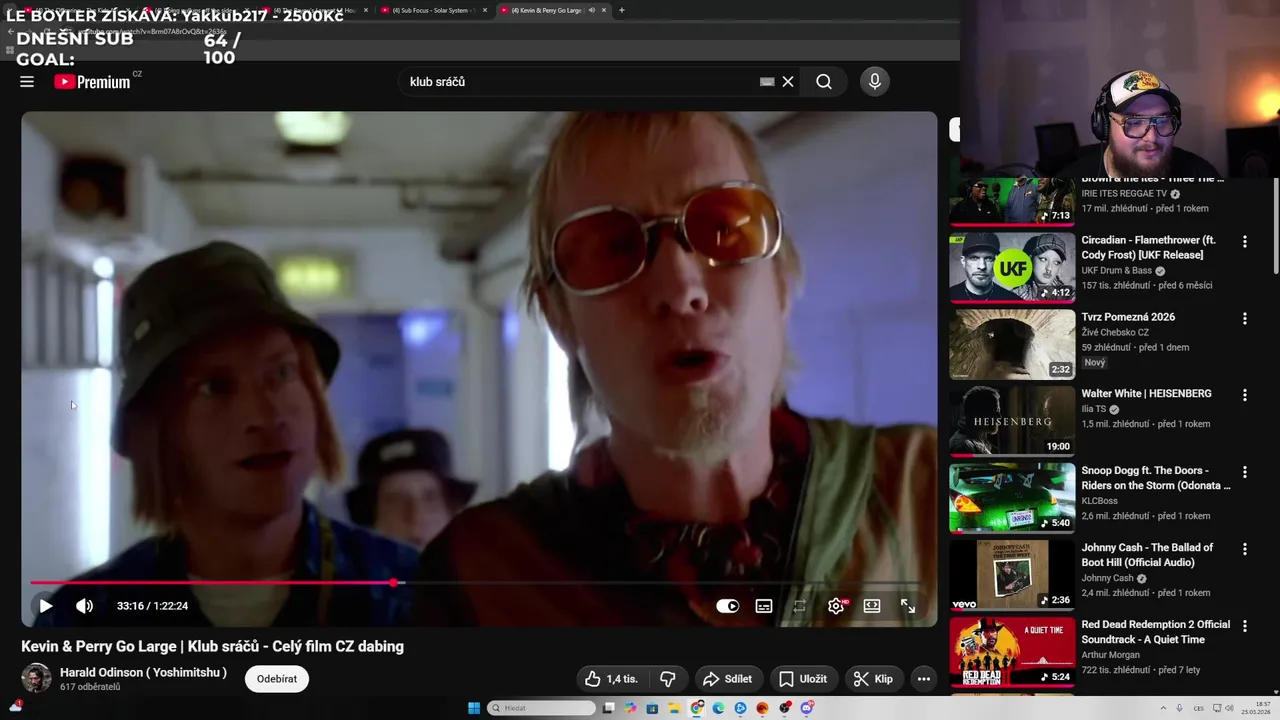Close the Sub Focus - Solar System tab
The width and height of the screenshot is (1280, 720).
(x=485, y=10)
